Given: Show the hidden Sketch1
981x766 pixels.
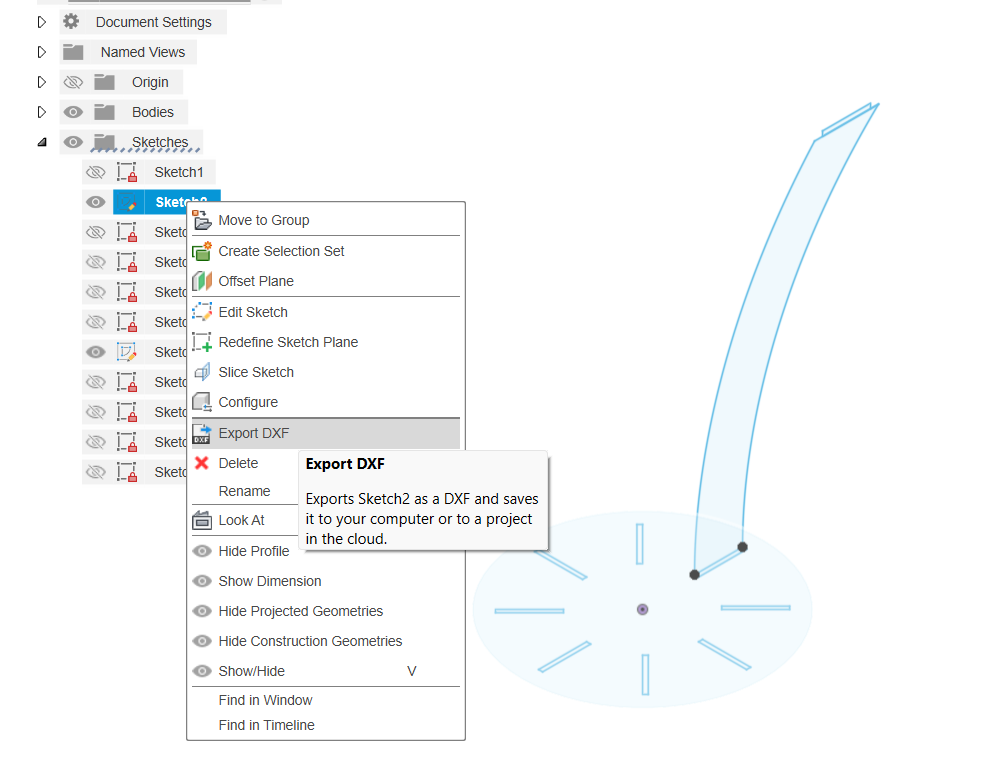Looking at the screenshot, I should [95, 171].
